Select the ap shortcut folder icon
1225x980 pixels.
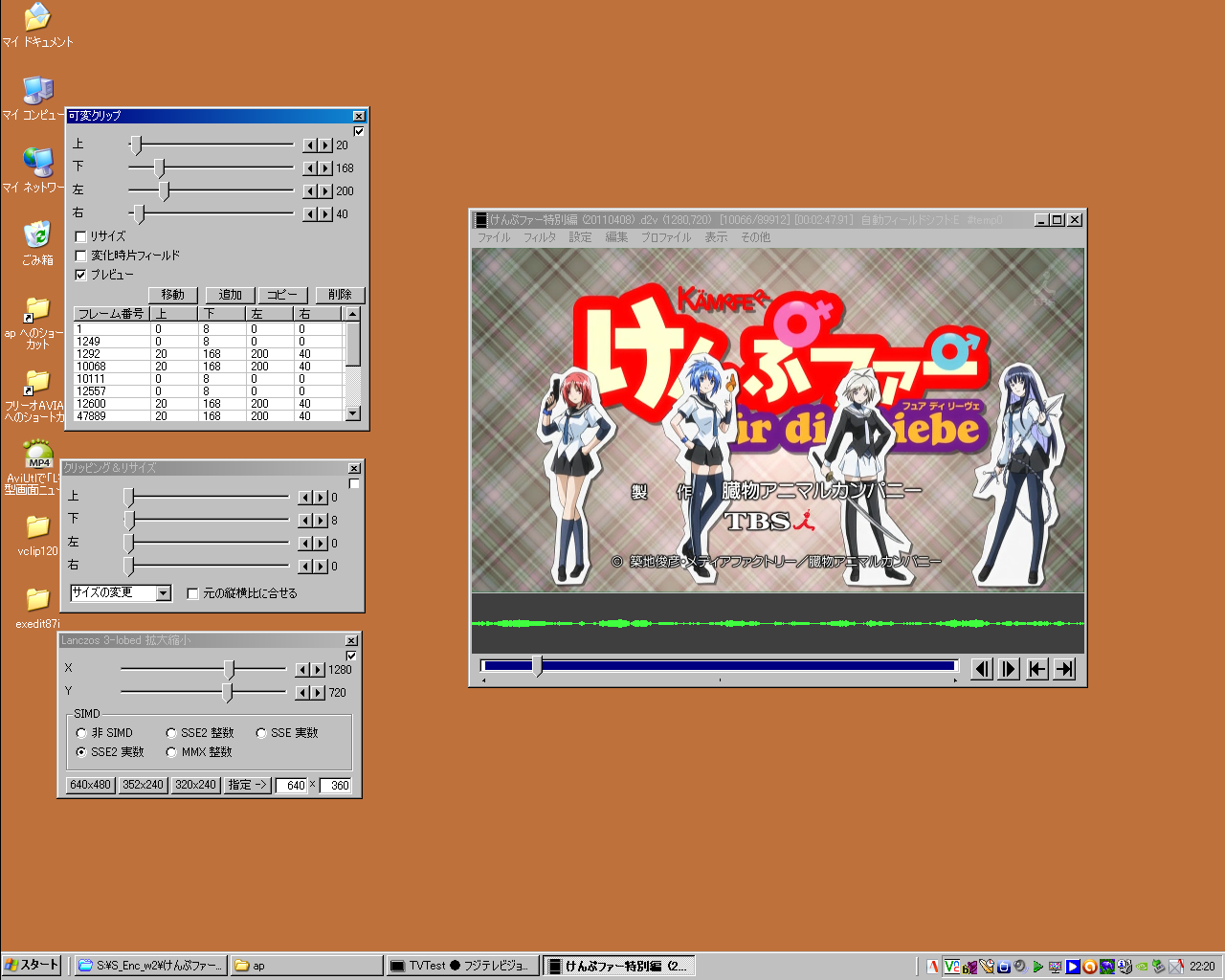37,322
